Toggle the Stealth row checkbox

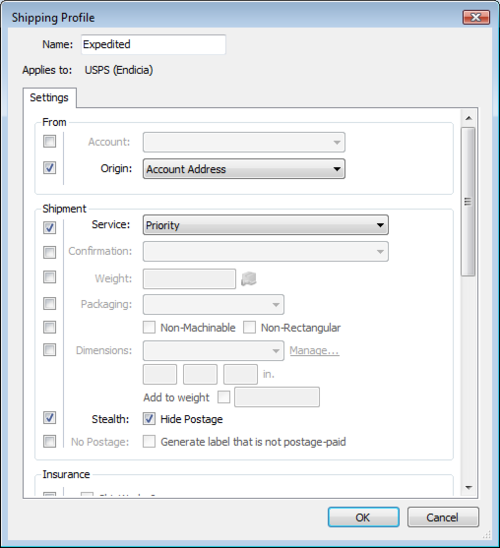pos(49,418)
